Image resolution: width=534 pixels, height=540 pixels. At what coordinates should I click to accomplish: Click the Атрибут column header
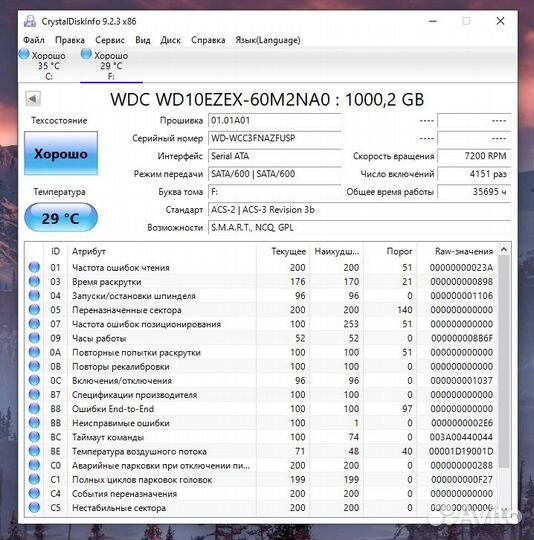tap(162, 251)
